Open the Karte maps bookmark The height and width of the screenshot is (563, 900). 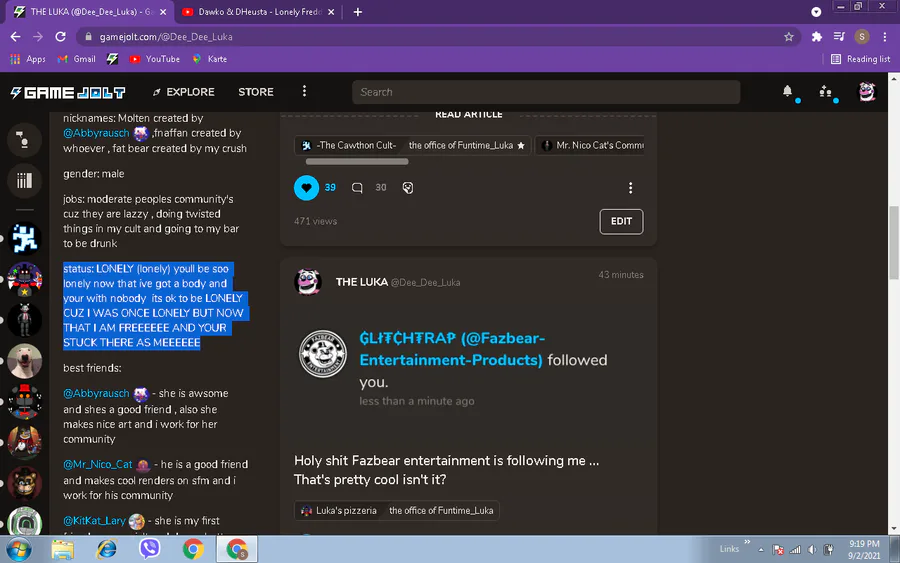pyautogui.click(x=210, y=59)
